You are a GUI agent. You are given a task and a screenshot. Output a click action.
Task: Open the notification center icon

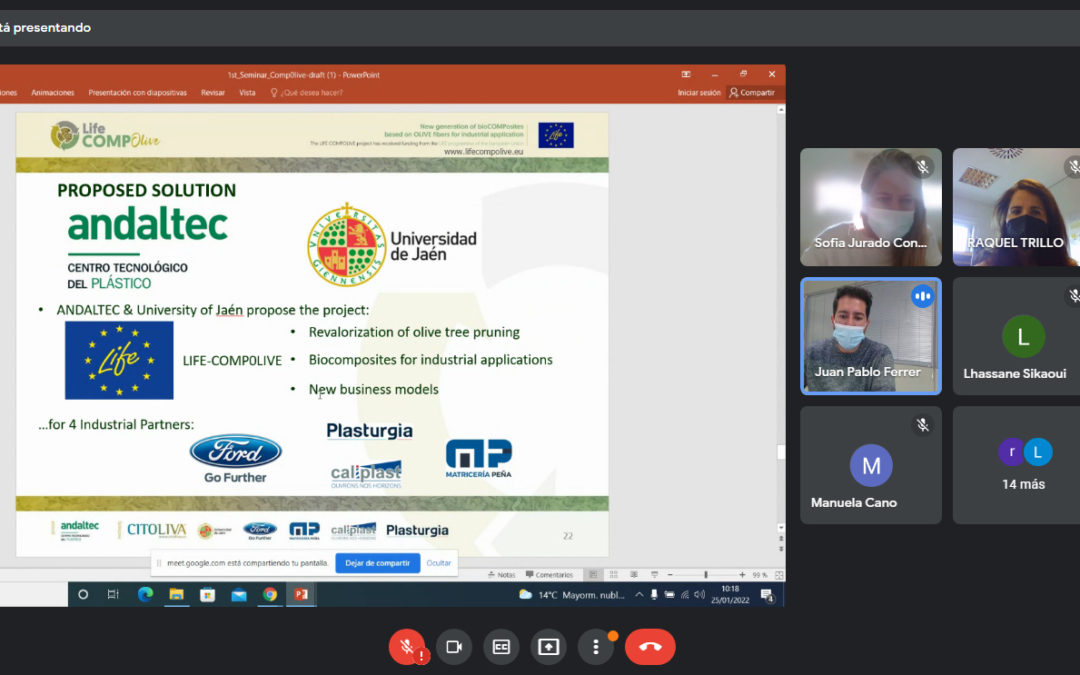coord(767,595)
